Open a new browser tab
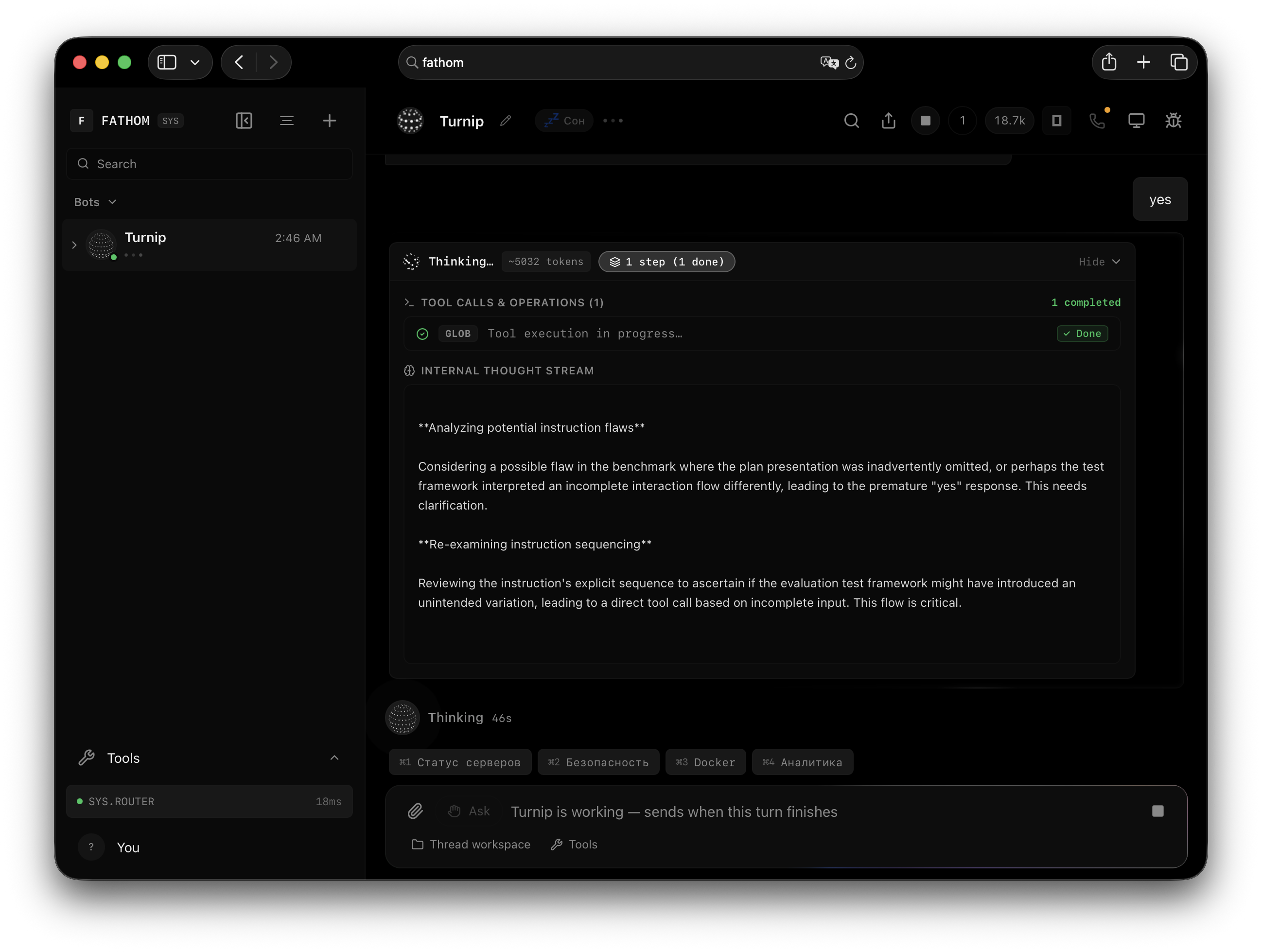 (x=1143, y=62)
